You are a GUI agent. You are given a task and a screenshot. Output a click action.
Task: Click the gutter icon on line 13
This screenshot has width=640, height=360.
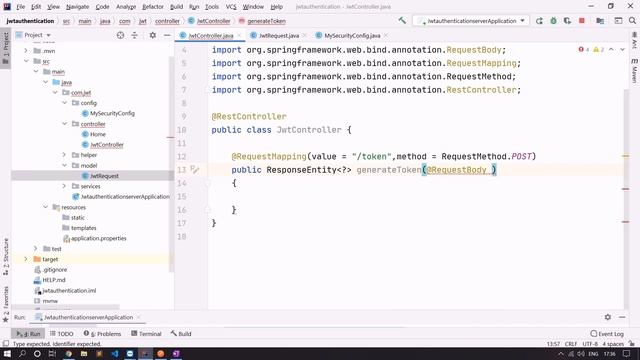point(194,169)
